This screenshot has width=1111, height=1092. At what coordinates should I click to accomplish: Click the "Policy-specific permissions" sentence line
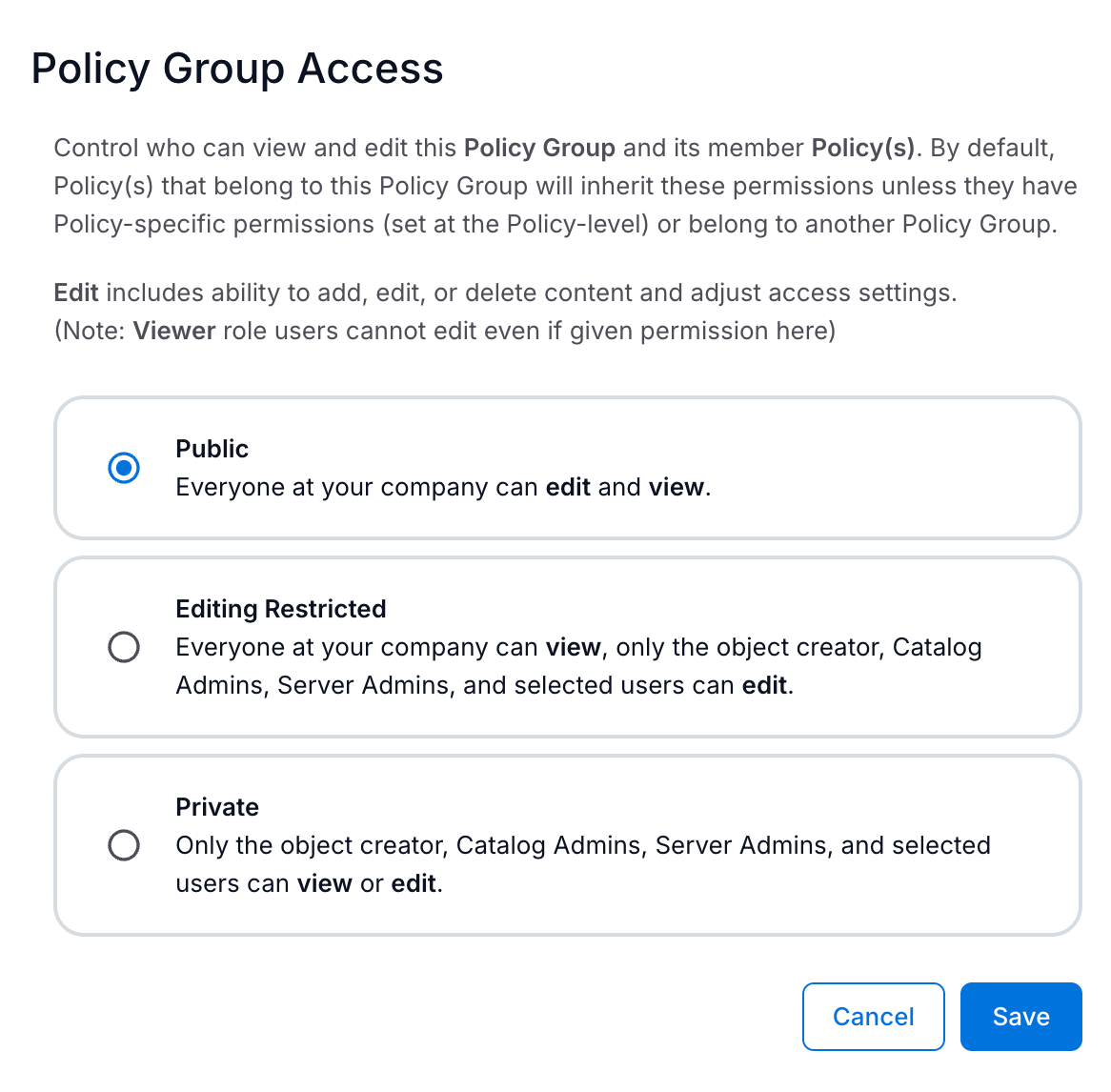(555, 224)
